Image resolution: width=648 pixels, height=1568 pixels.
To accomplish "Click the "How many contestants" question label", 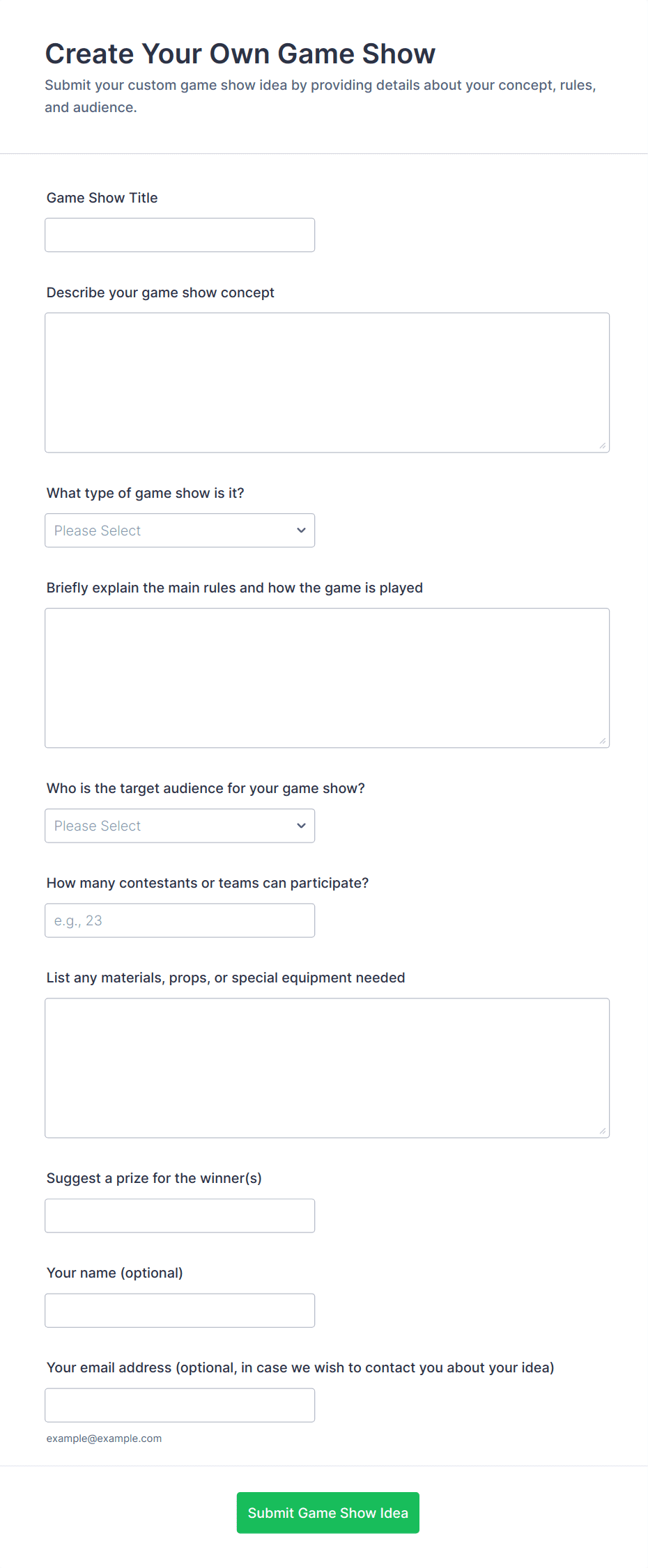I will (x=208, y=883).
